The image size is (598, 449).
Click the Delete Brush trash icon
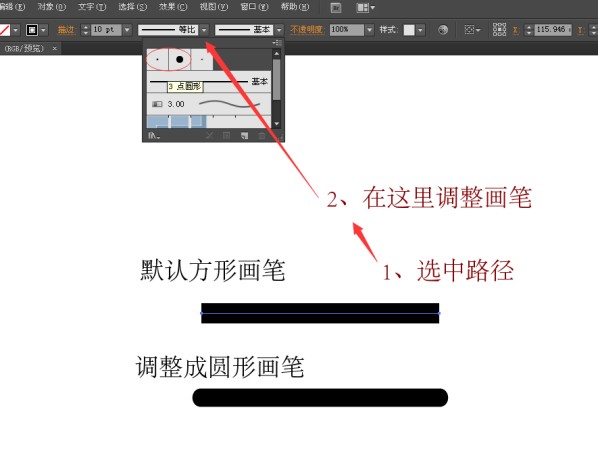pos(262,135)
